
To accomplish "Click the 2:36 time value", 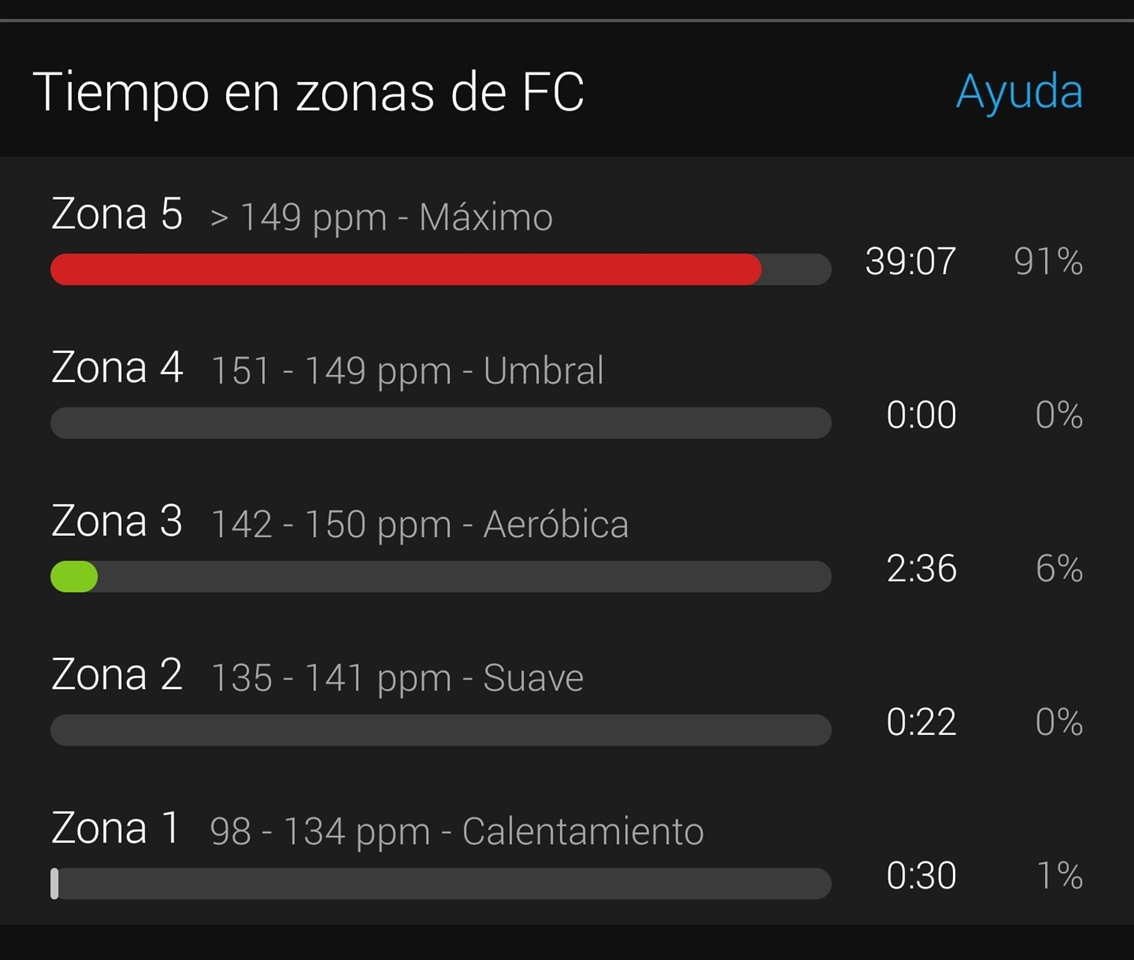I will (x=921, y=569).
